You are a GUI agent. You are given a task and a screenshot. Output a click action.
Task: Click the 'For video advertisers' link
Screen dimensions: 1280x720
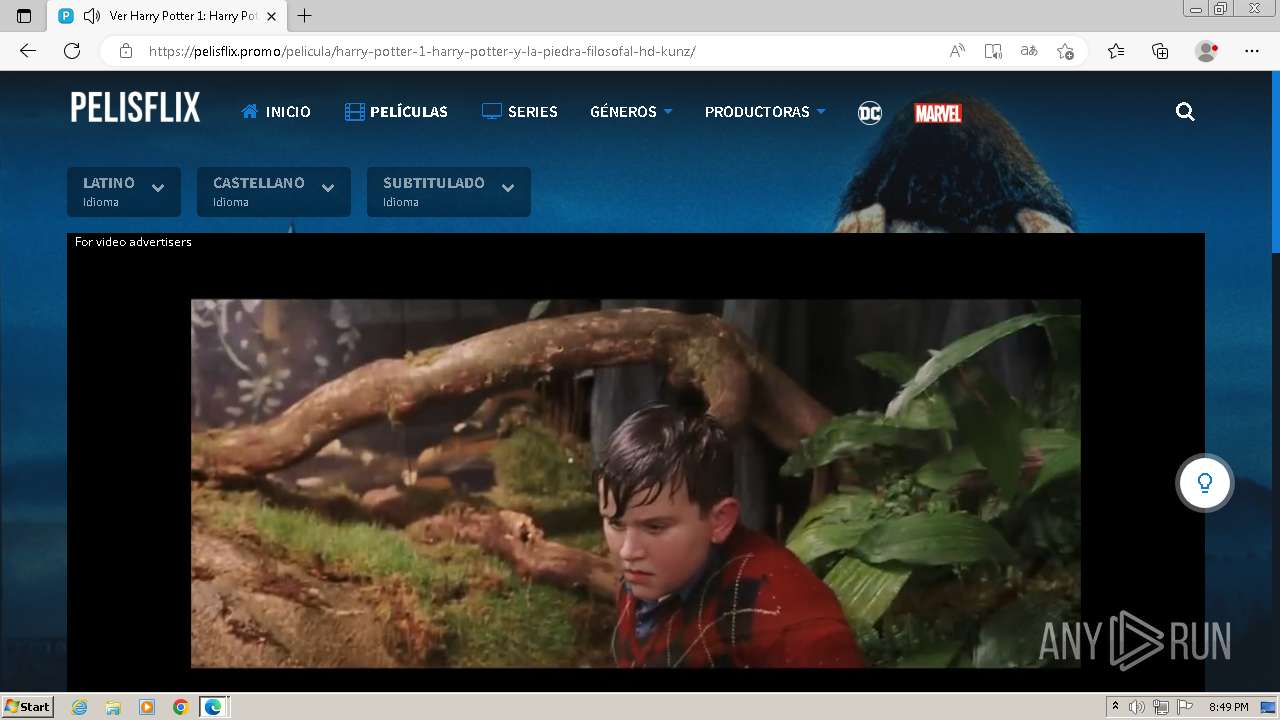click(133, 242)
